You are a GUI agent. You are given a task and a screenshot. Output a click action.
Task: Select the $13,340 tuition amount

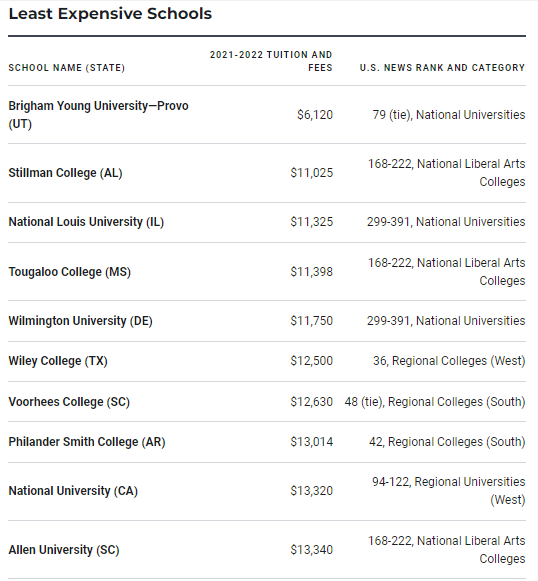point(312,550)
